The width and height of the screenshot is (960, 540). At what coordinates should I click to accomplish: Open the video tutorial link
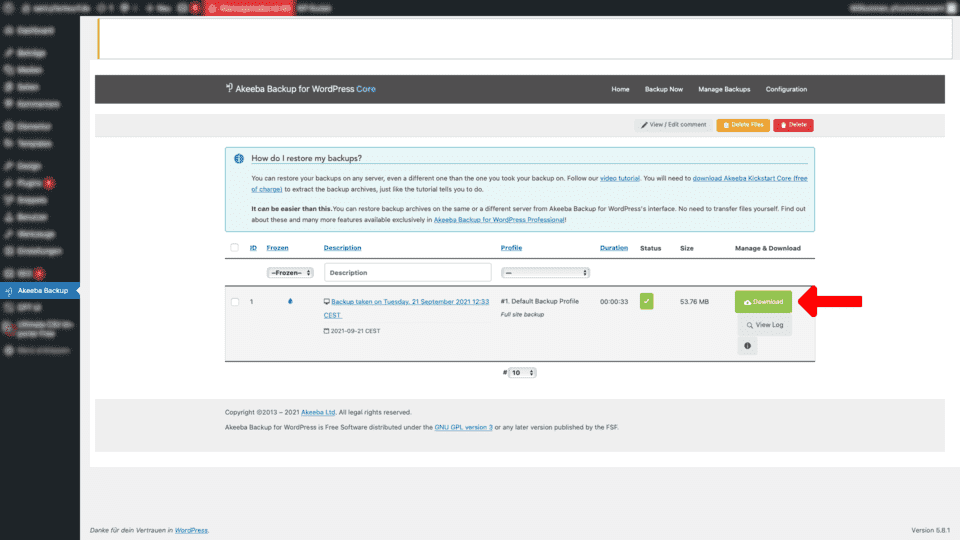(620, 178)
